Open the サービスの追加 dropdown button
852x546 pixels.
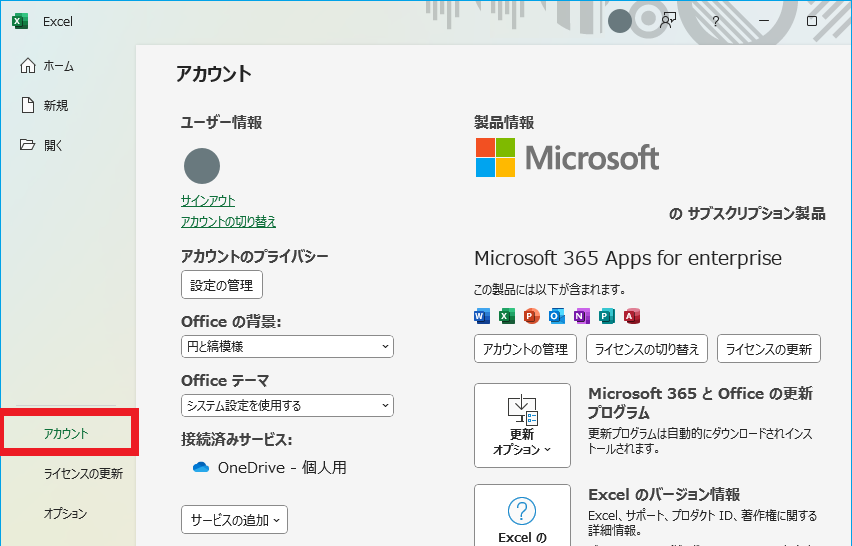[235, 520]
